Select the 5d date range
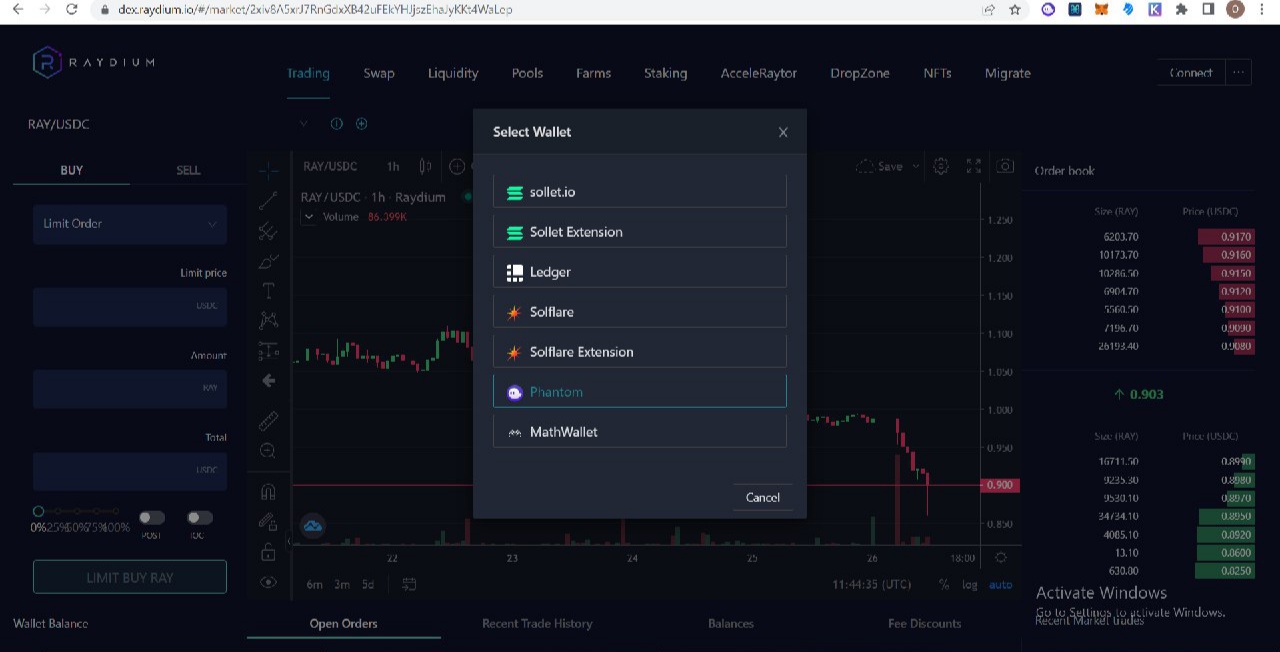Viewport: 1280px width, 652px height. pyautogui.click(x=368, y=584)
